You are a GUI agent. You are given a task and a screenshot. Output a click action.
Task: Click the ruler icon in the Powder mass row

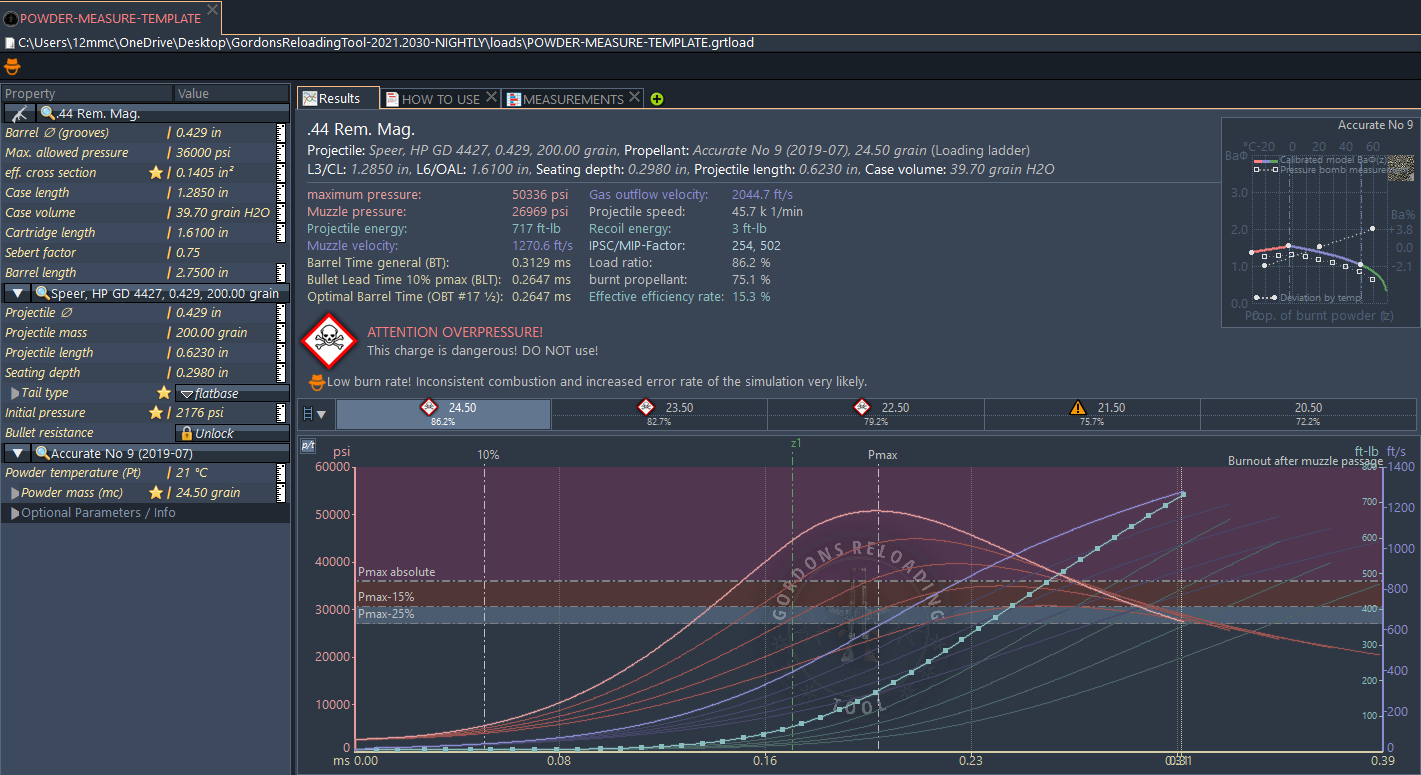click(x=281, y=493)
